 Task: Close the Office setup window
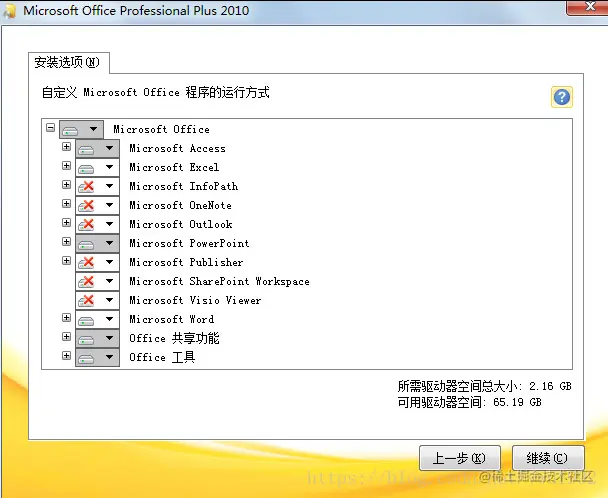[589, 7]
